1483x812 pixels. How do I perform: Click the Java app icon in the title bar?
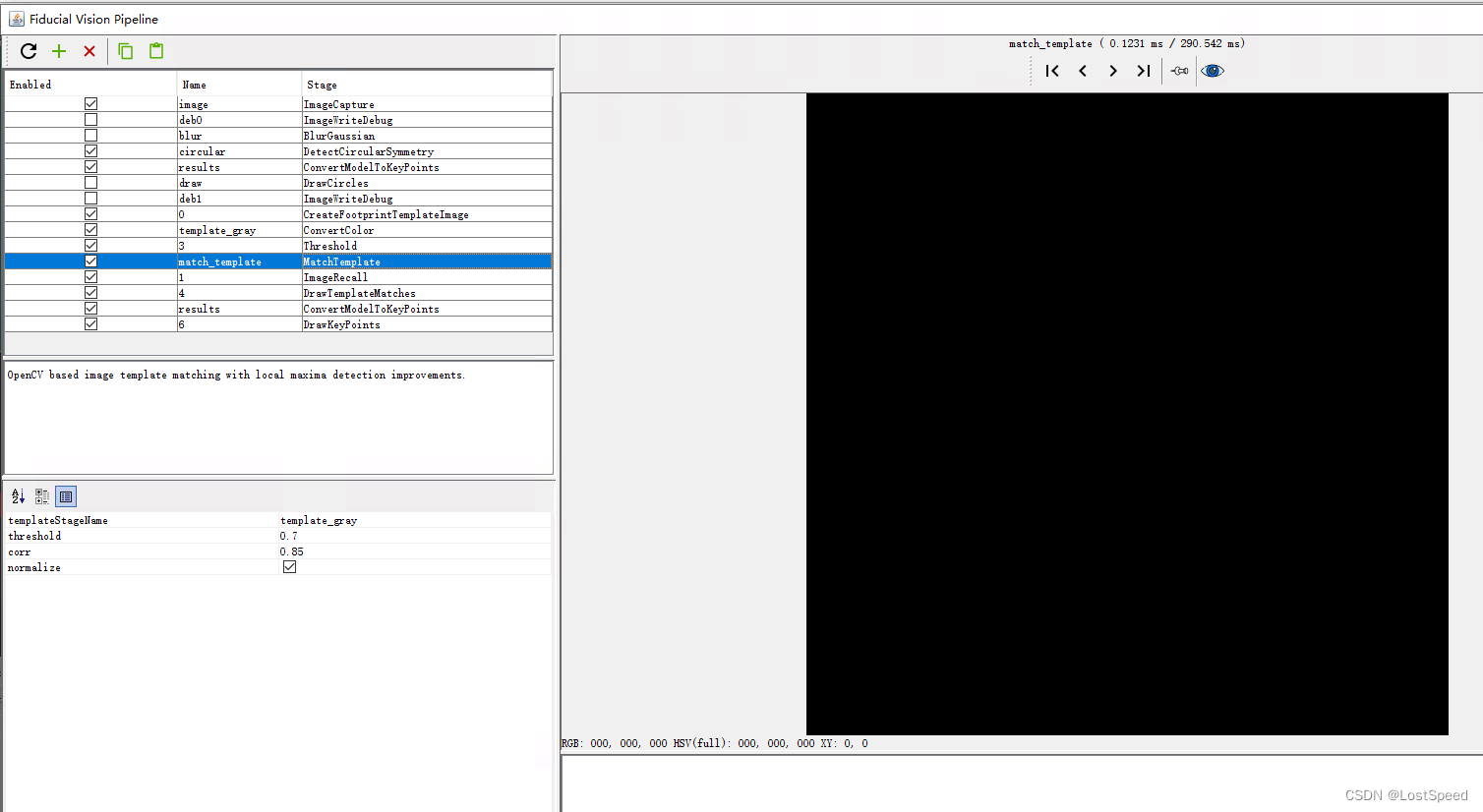[17, 19]
